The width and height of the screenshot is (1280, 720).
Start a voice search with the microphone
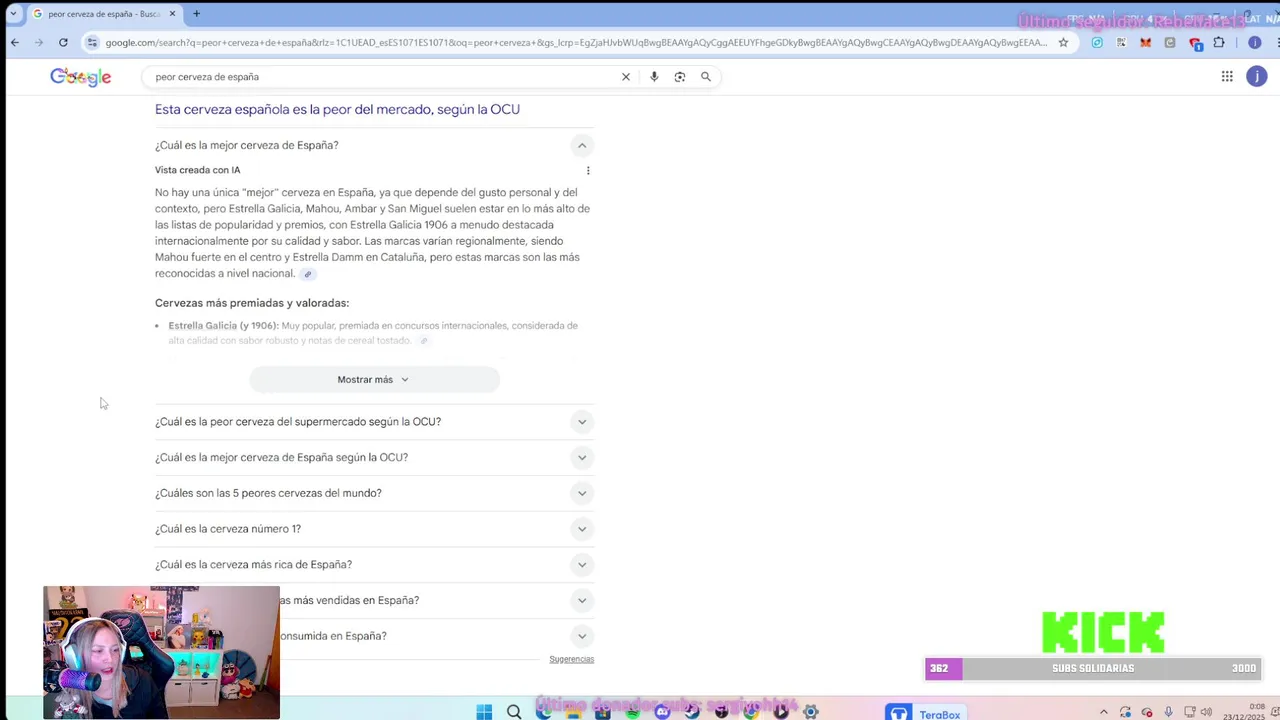[x=654, y=77]
